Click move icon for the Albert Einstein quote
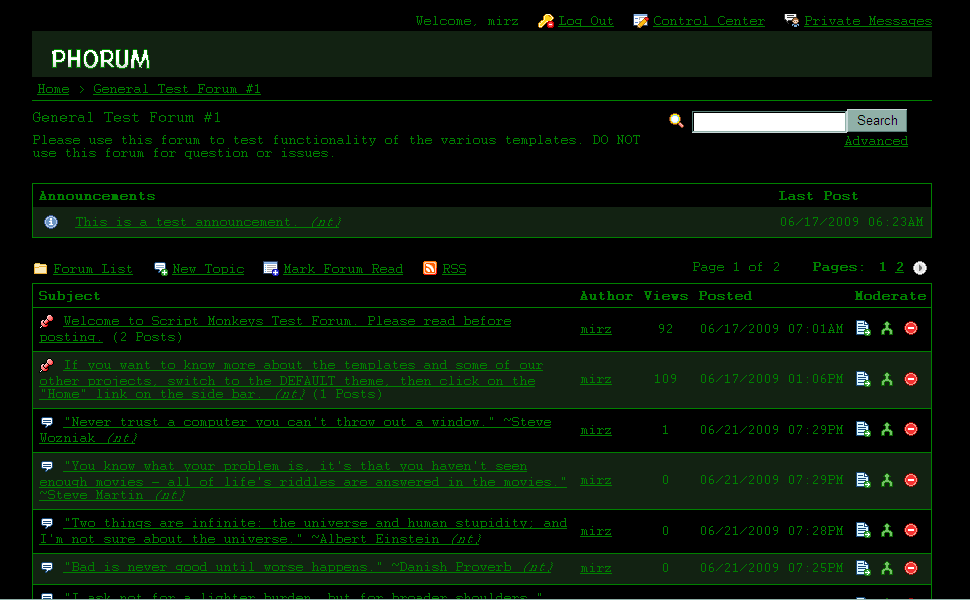Screen dimensions: 970x600 pos(863,530)
